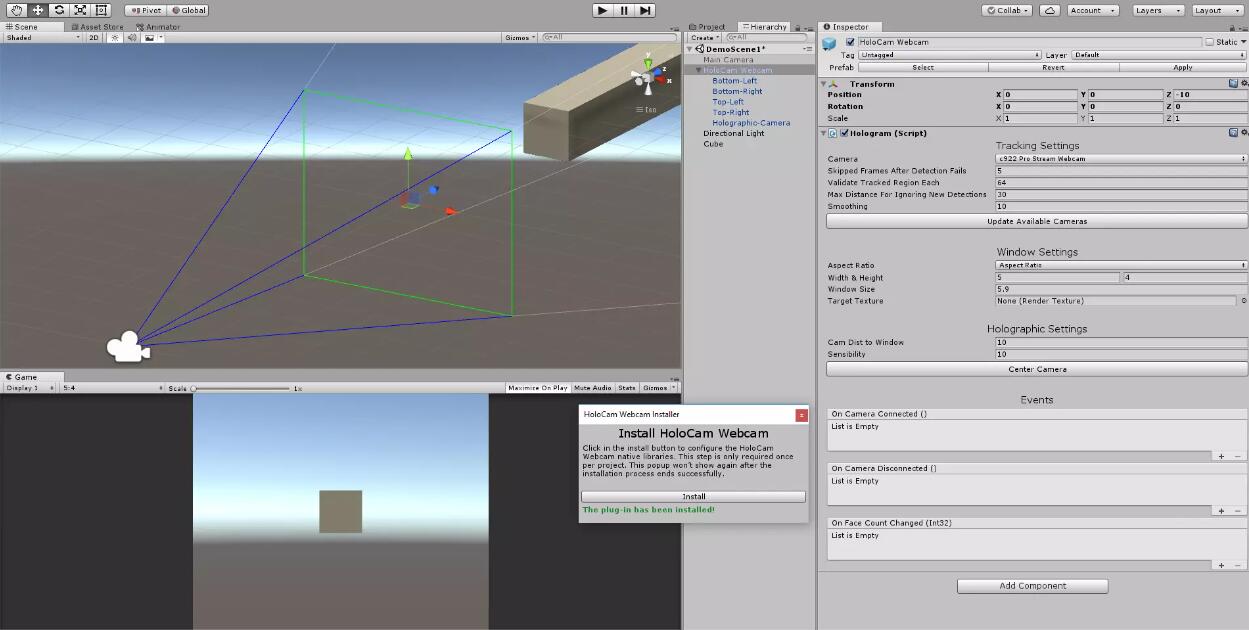Image resolution: width=1249 pixels, height=630 pixels.
Task: Click the Center Camera button
Action: click(x=1037, y=369)
